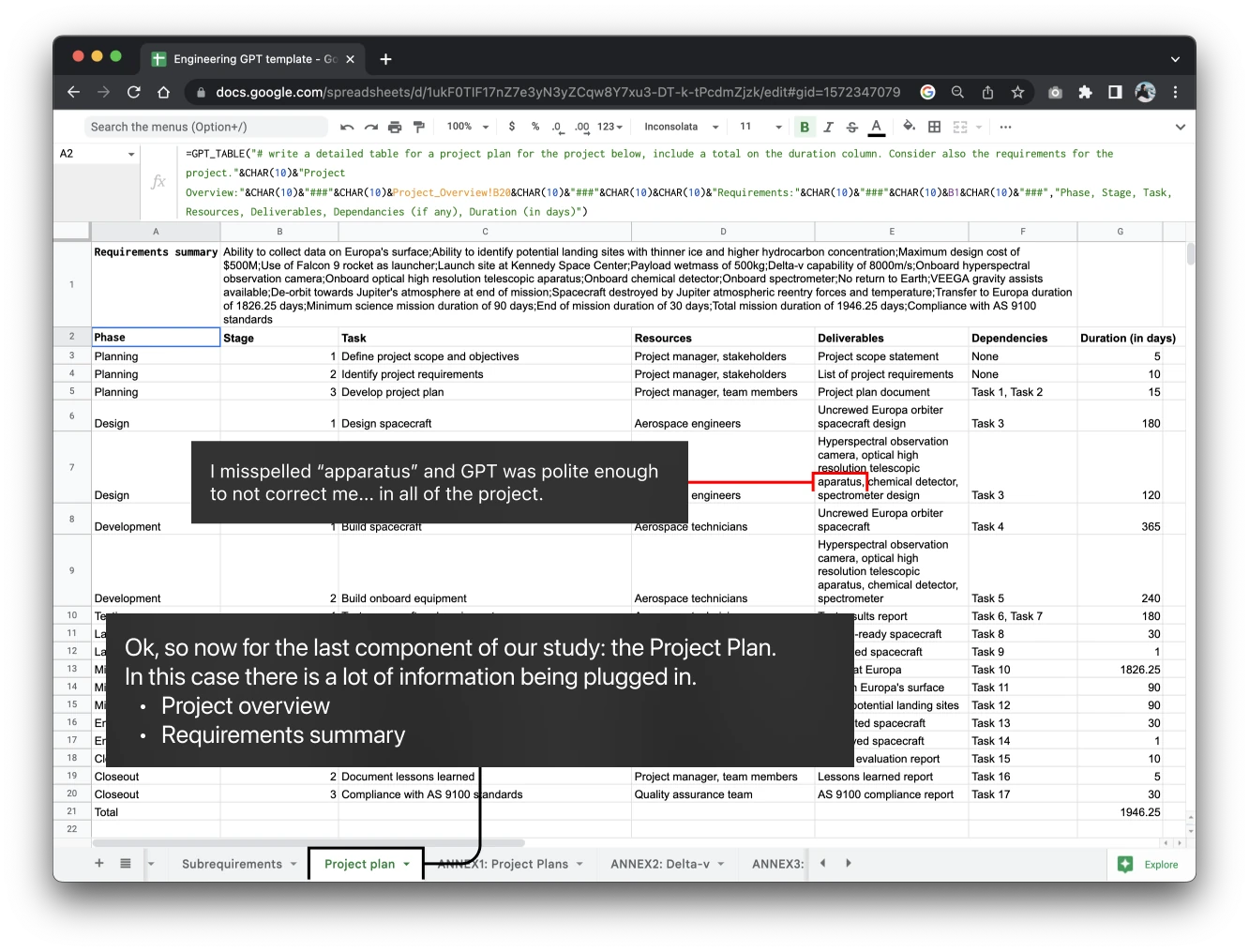Select the Paint format tool

(419, 127)
